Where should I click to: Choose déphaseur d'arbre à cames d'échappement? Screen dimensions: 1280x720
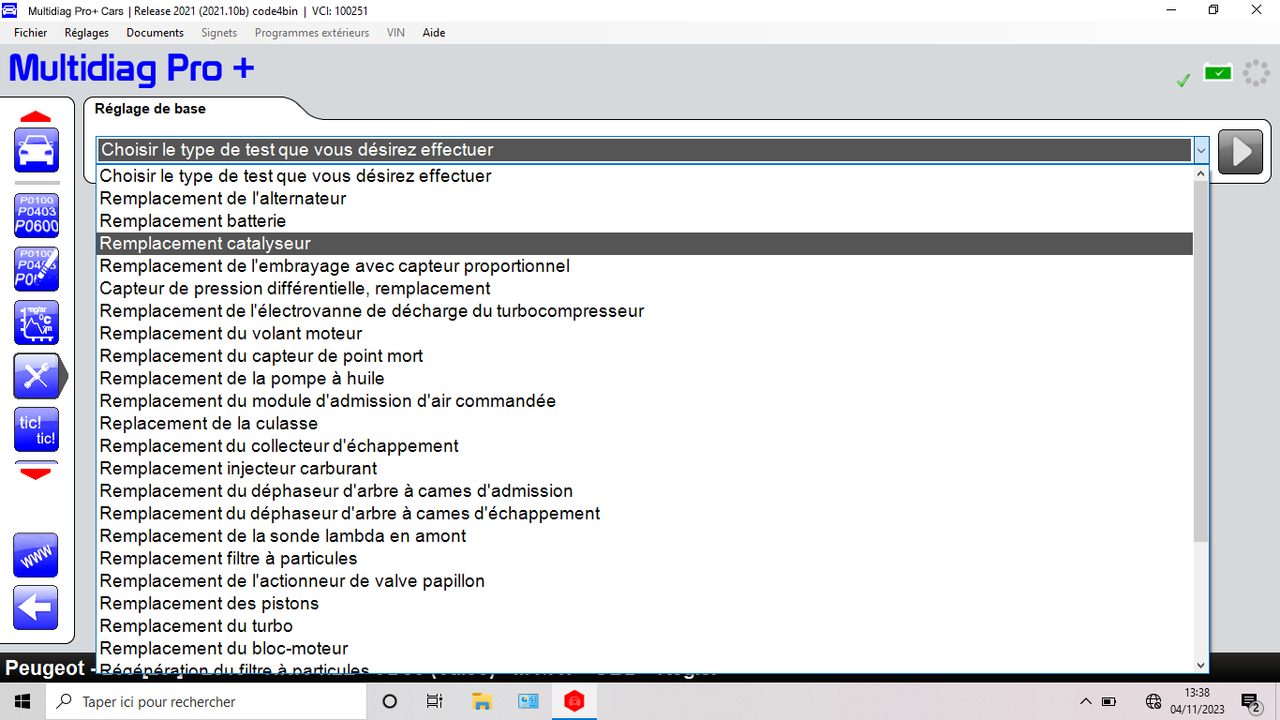pyautogui.click(x=645, y=513)
